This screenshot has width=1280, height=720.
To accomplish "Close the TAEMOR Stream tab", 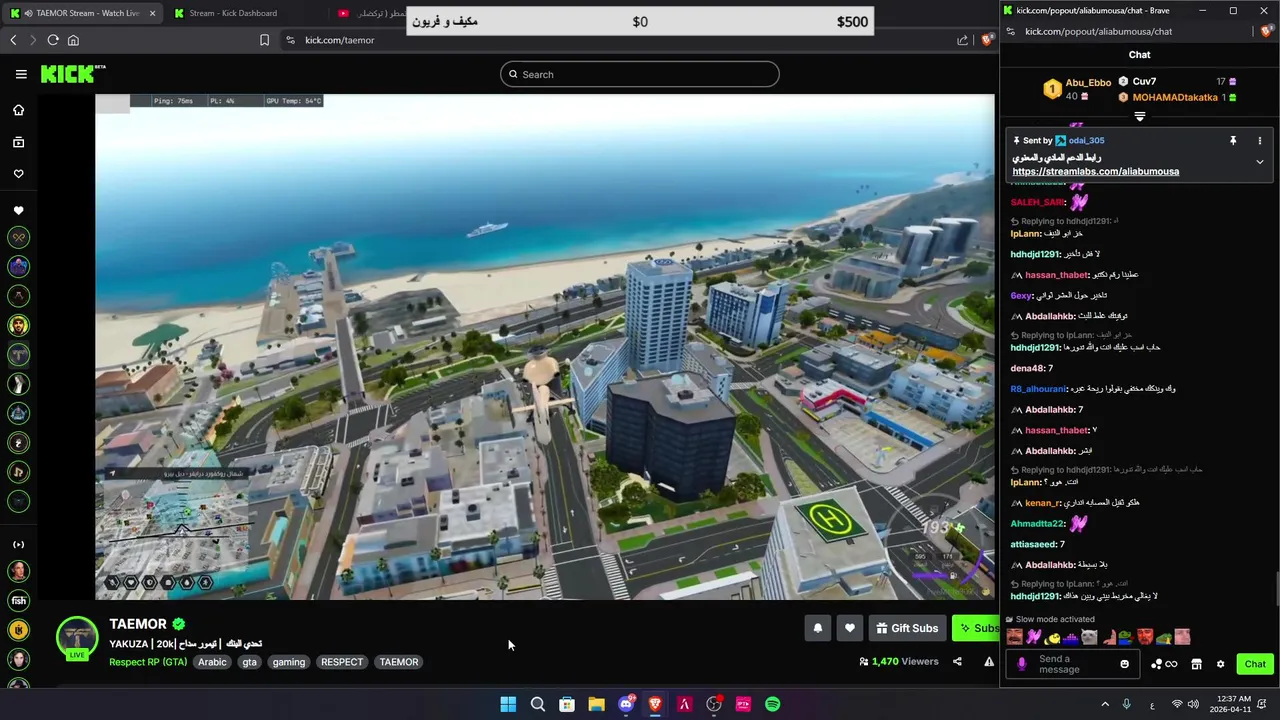I will 152,13.
